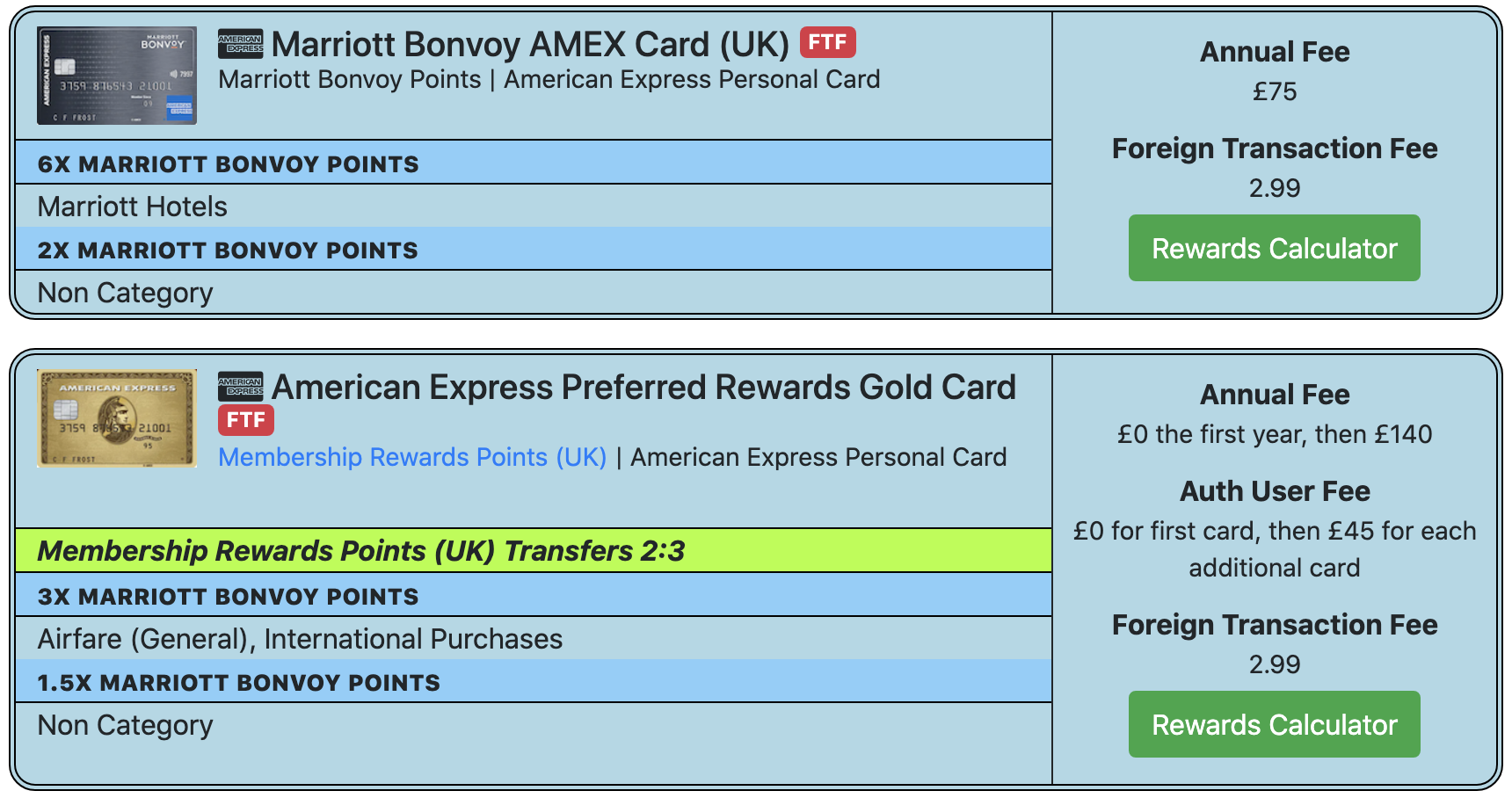Viewport: 1512px width, 798px height.
Task: Select the 1.5X Marriott Bonvoy Points header row
Action: (x=534, y=682)
